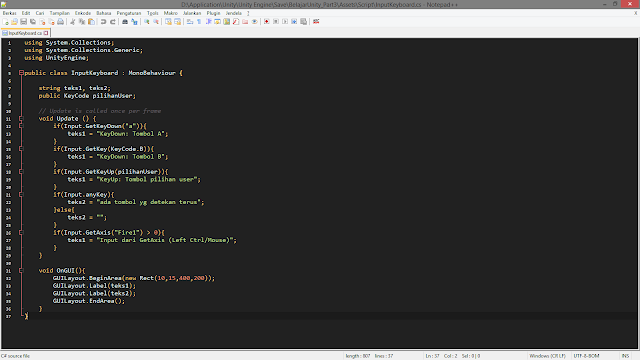Click the Stop macro recording icon
Image resolution: width=640 pixels, height=360 pixels.
[276, 22]
